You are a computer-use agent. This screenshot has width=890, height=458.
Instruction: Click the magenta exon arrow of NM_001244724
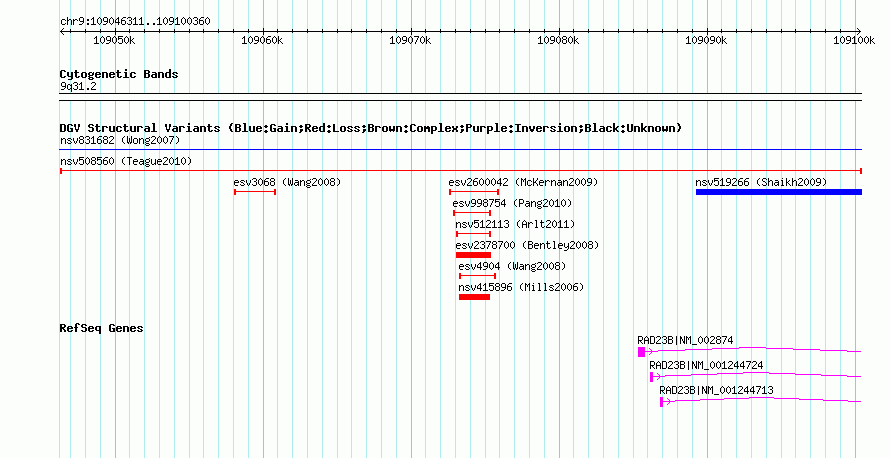coord(655,377)
